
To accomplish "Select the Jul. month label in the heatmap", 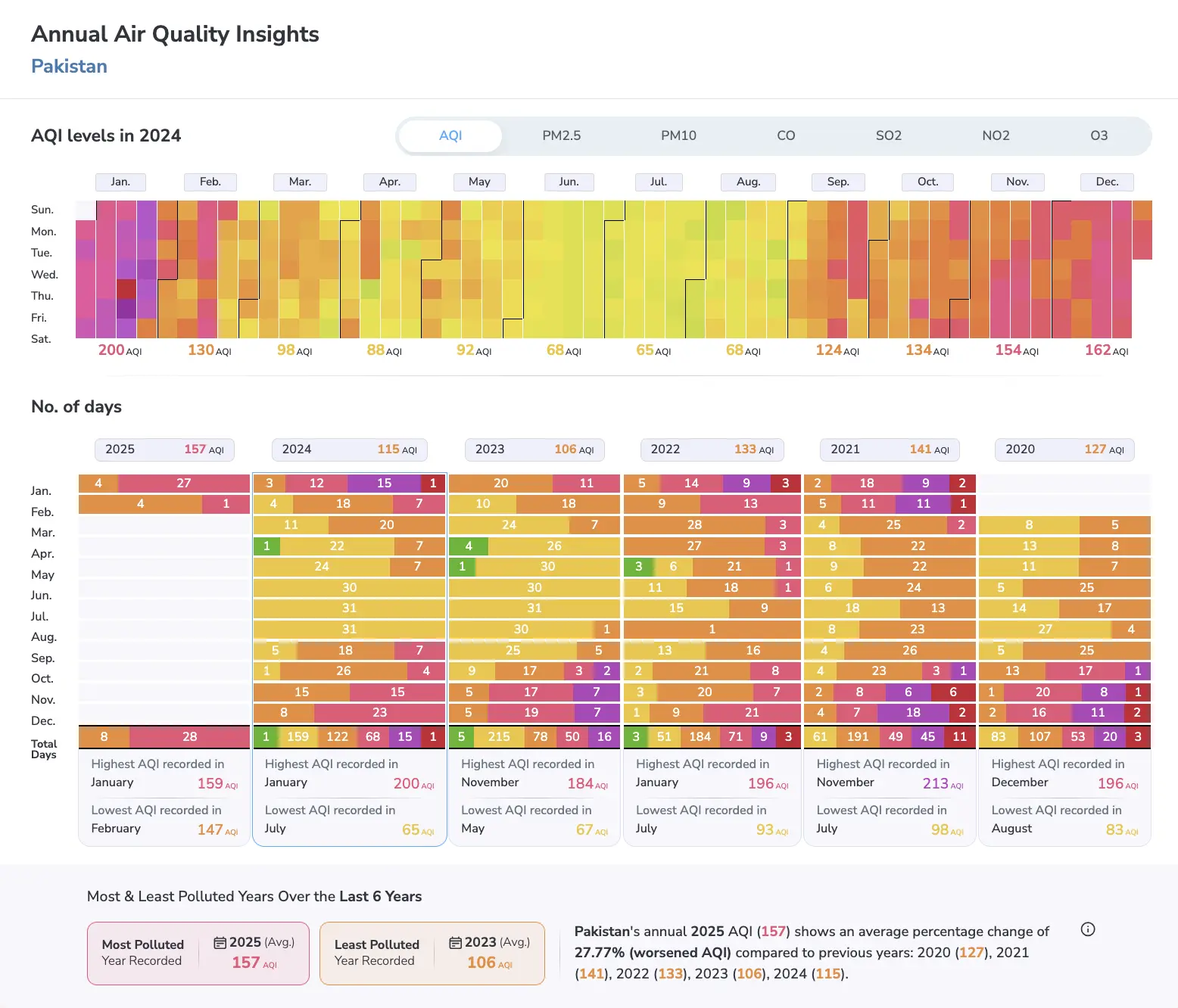I will pyautogui.click(x=659, y=182).
